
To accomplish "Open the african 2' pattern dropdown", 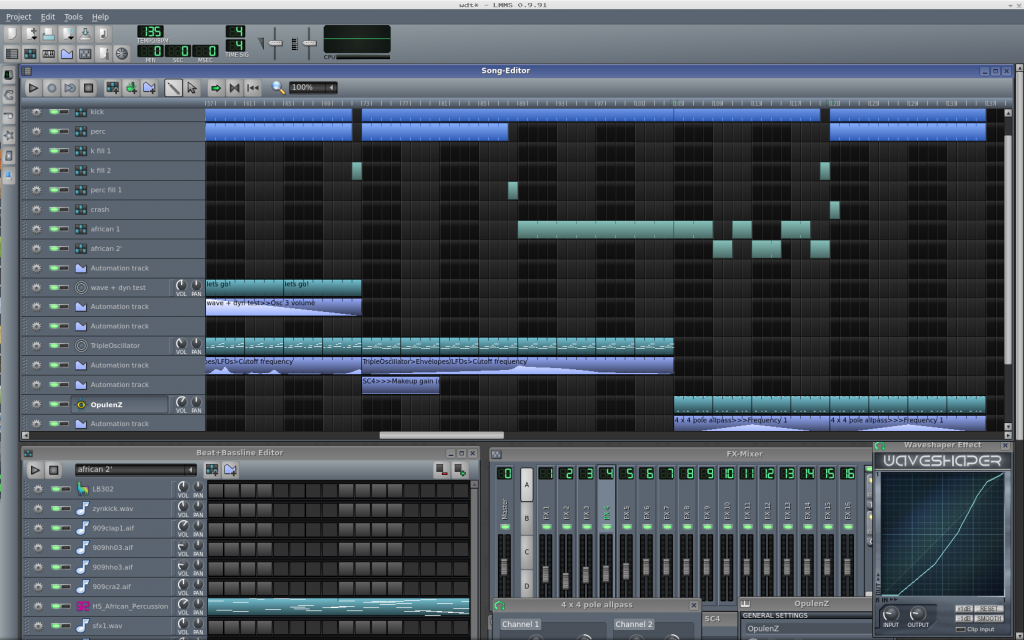I will (x=135, y=469).
